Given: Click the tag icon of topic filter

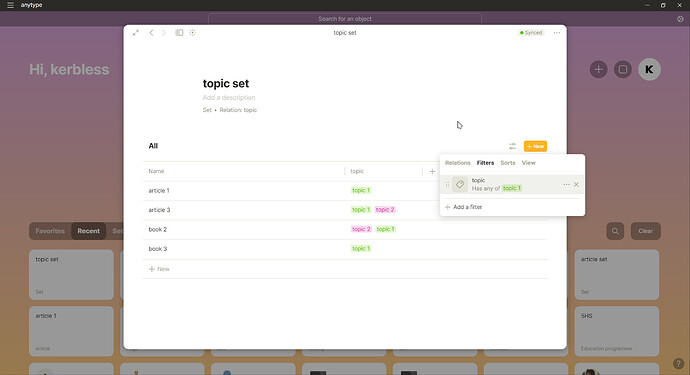Looking at the screenshot, I should (460, 184).
